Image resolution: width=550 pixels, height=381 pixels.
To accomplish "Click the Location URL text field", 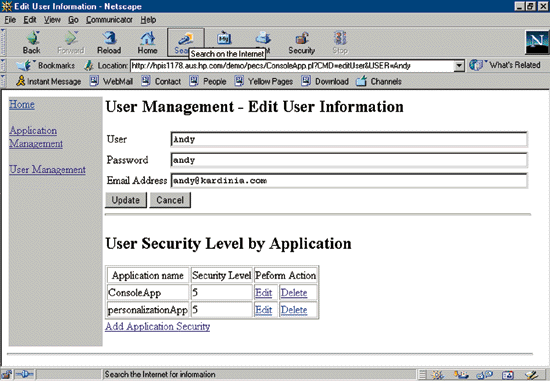I will (292, 66).
